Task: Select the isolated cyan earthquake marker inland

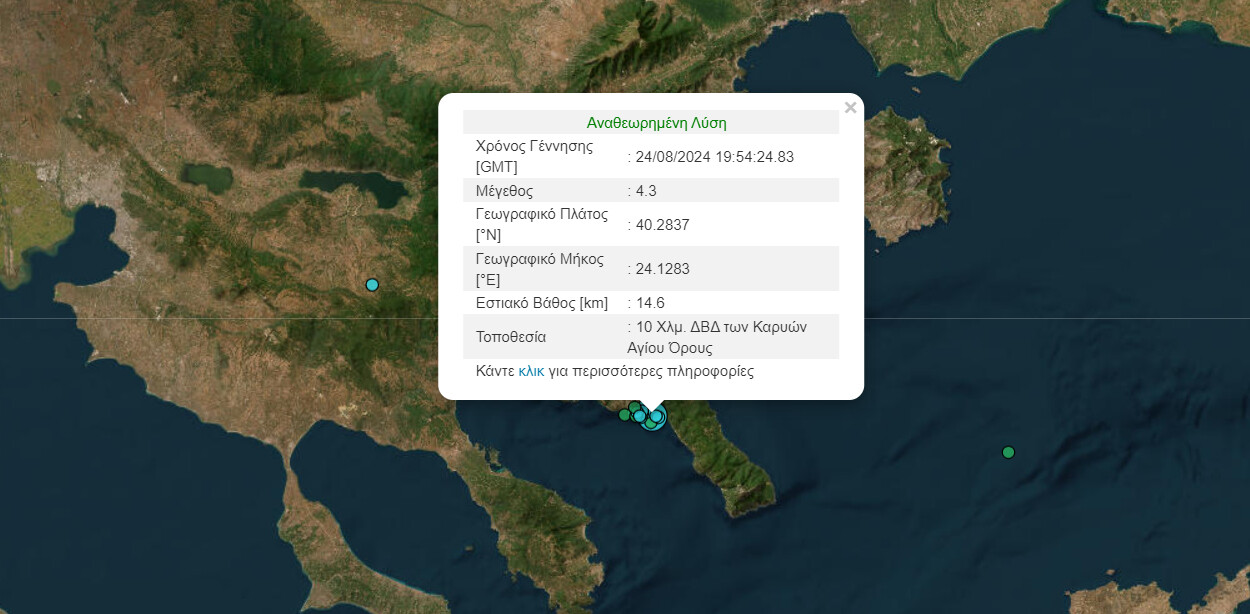Action: tap(372, 285)
